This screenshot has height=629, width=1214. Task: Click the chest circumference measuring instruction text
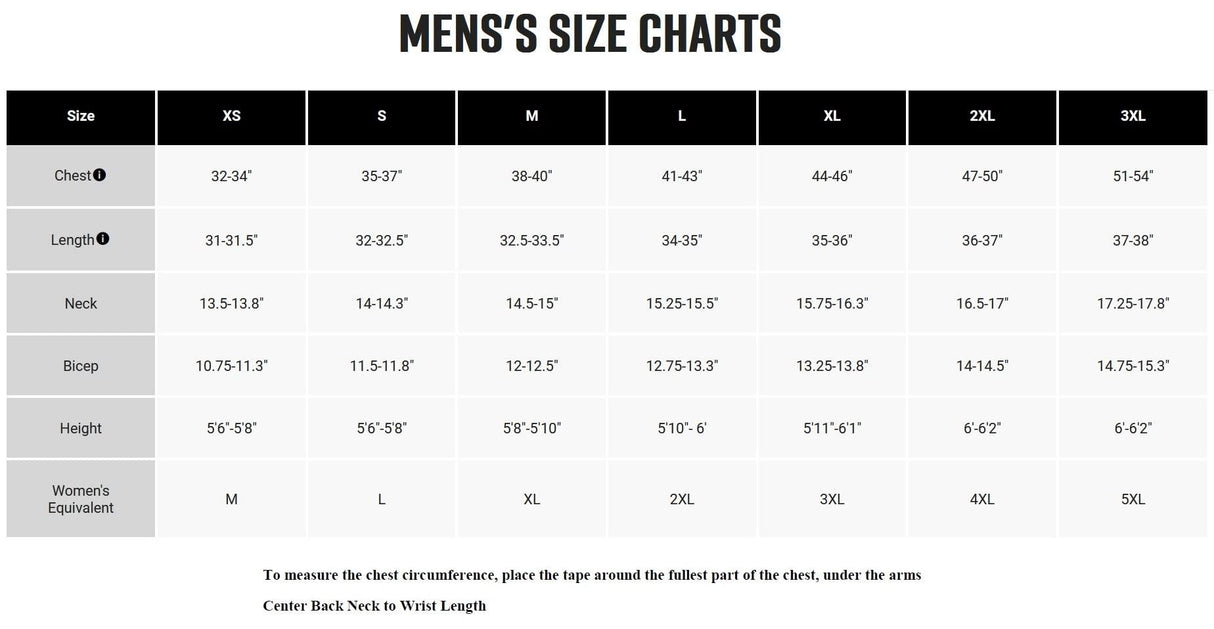click(592, 575)
